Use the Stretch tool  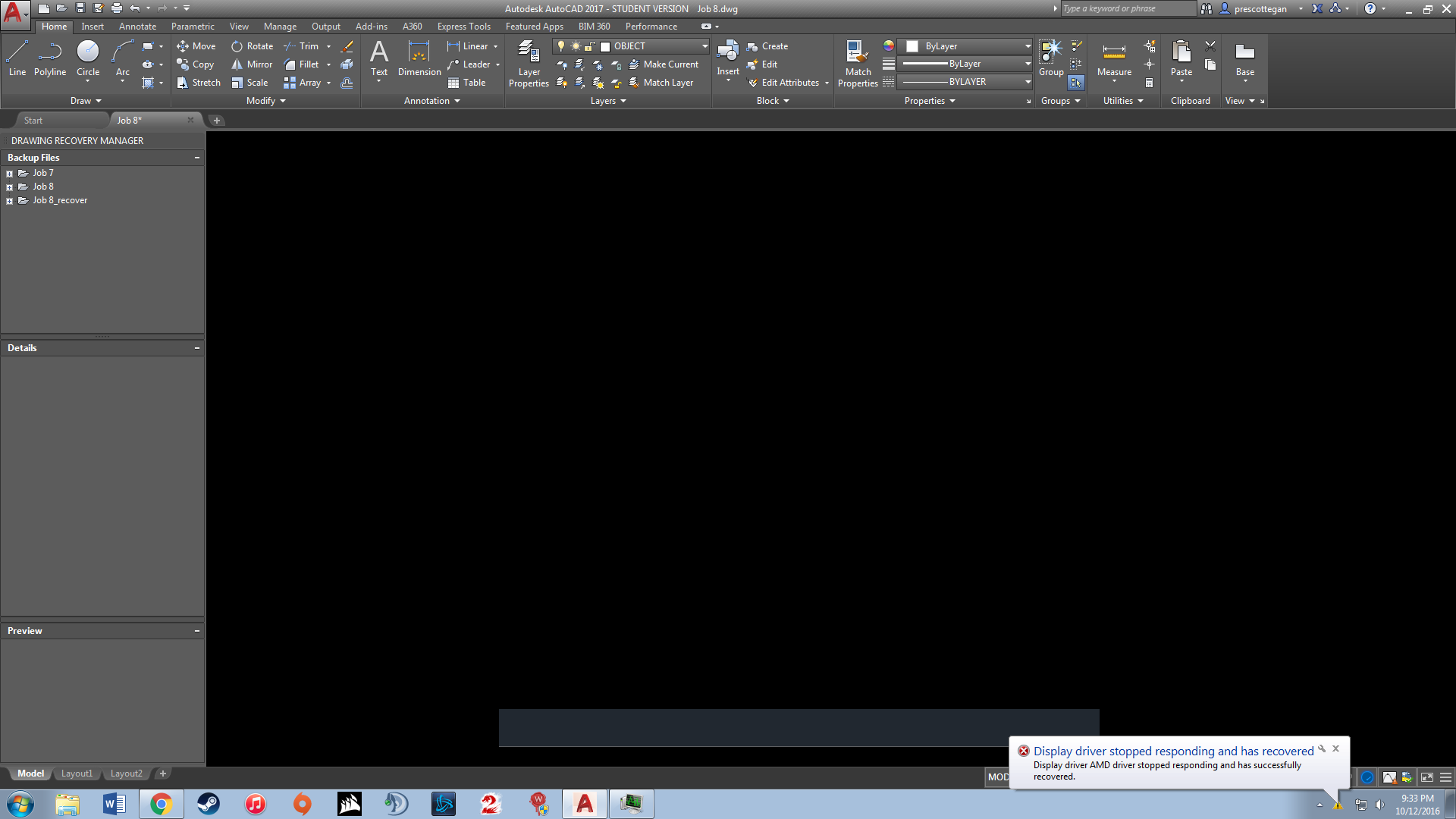[x=199, y=83]
